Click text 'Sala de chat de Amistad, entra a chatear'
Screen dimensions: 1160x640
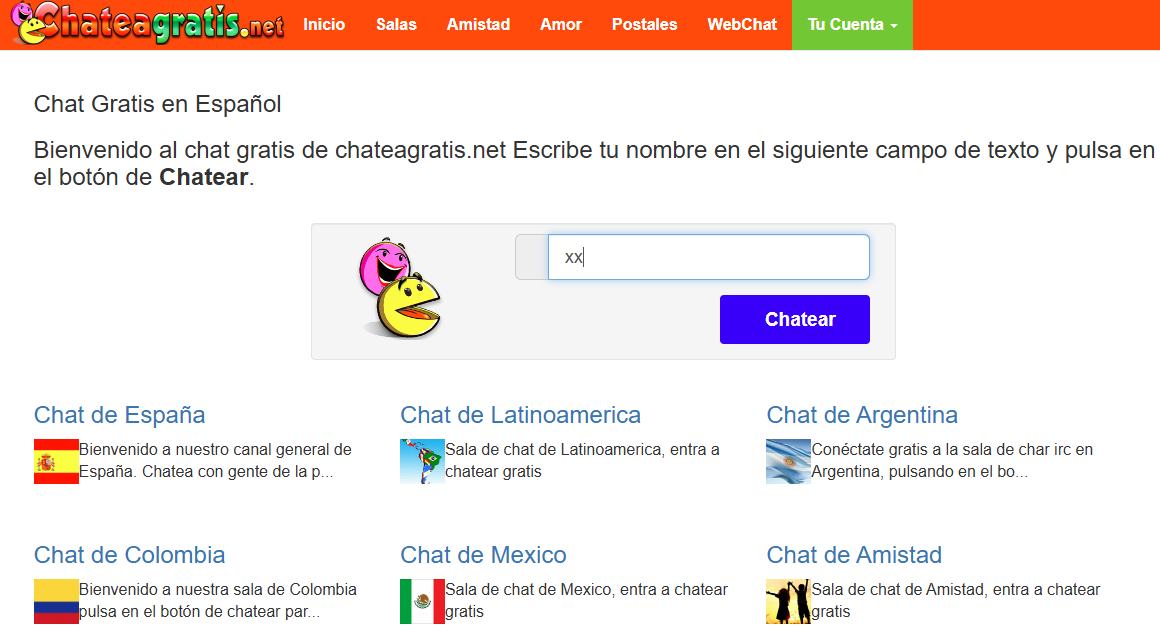point(956,590)
